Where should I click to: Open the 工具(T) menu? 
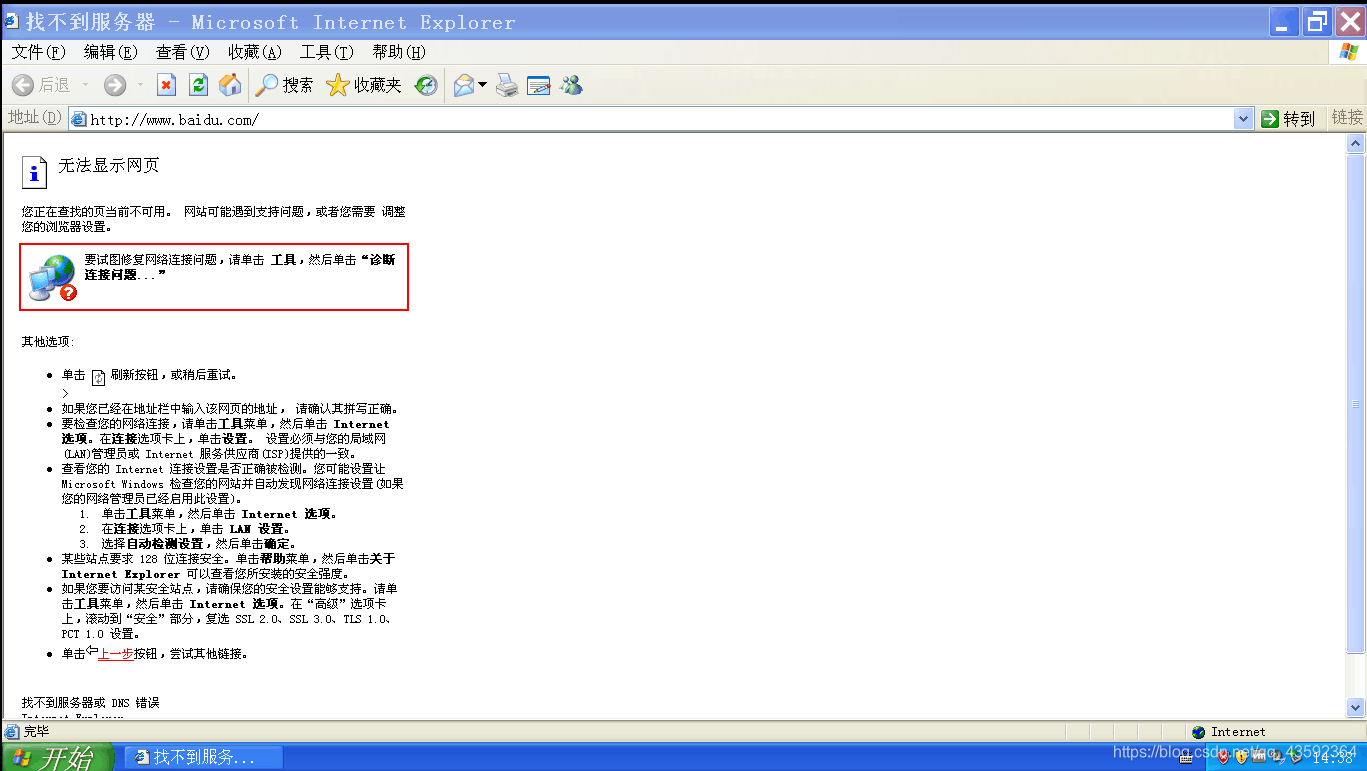click(327, 52)
